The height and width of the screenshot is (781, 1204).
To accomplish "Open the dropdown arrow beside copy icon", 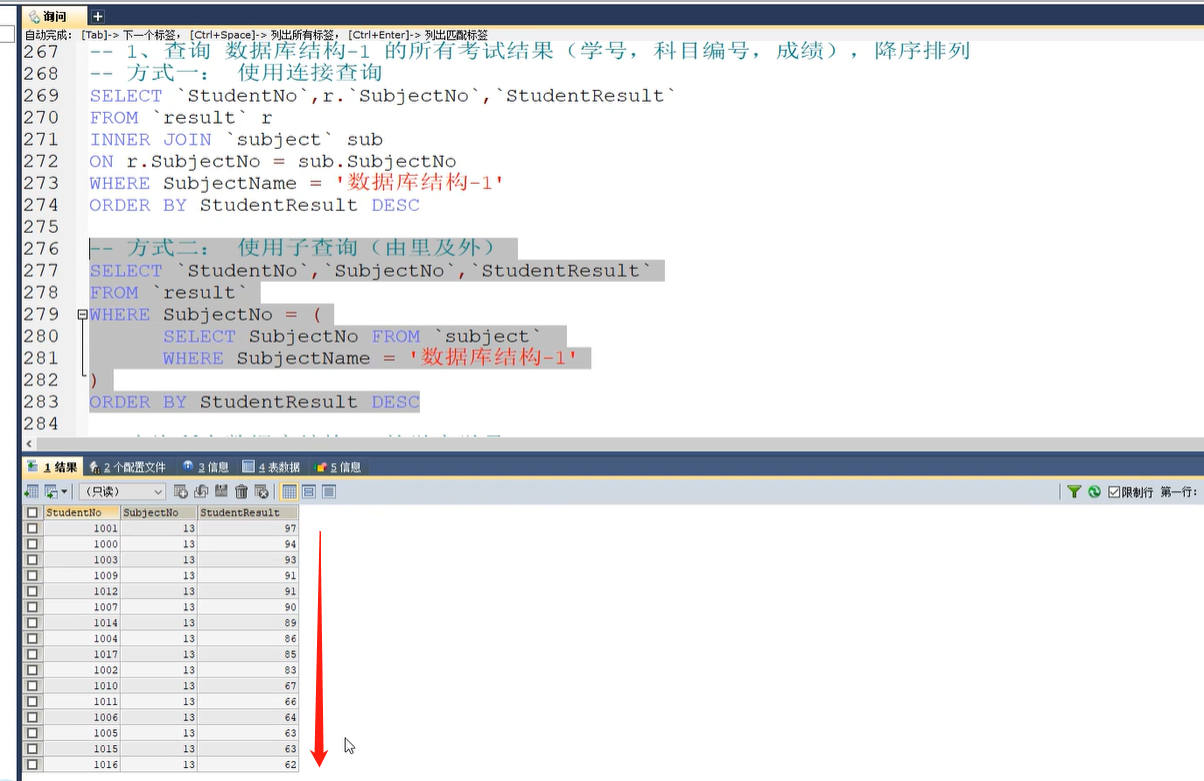I will click(64, 492).
